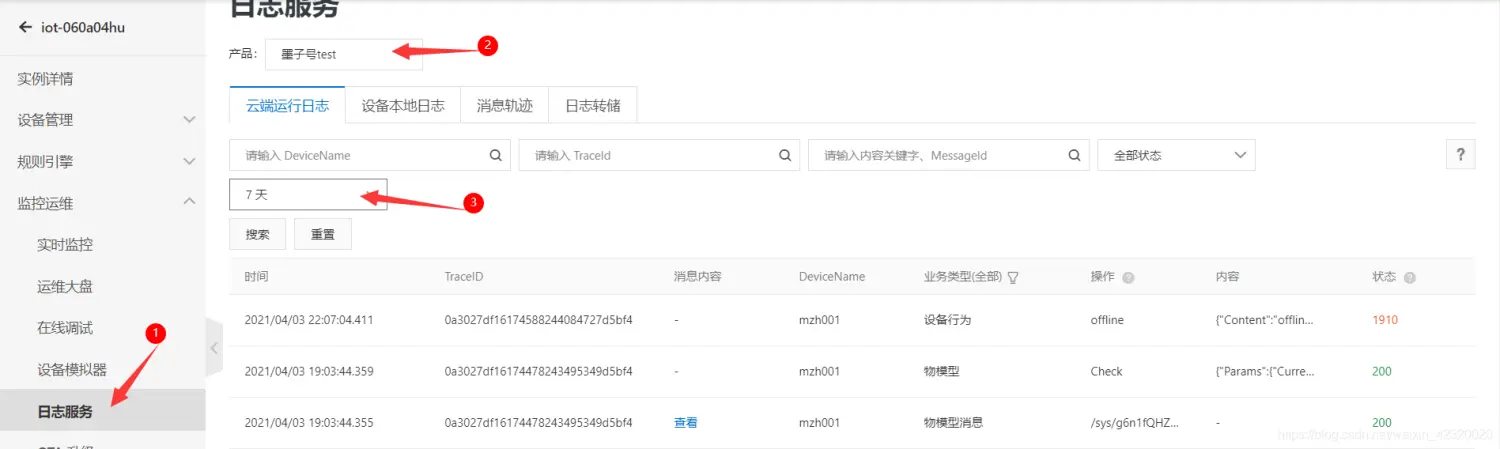Switch to 设备本地日志 tab
The height and width of the screenshot is (449, 1500).
[x=403, y=105]
